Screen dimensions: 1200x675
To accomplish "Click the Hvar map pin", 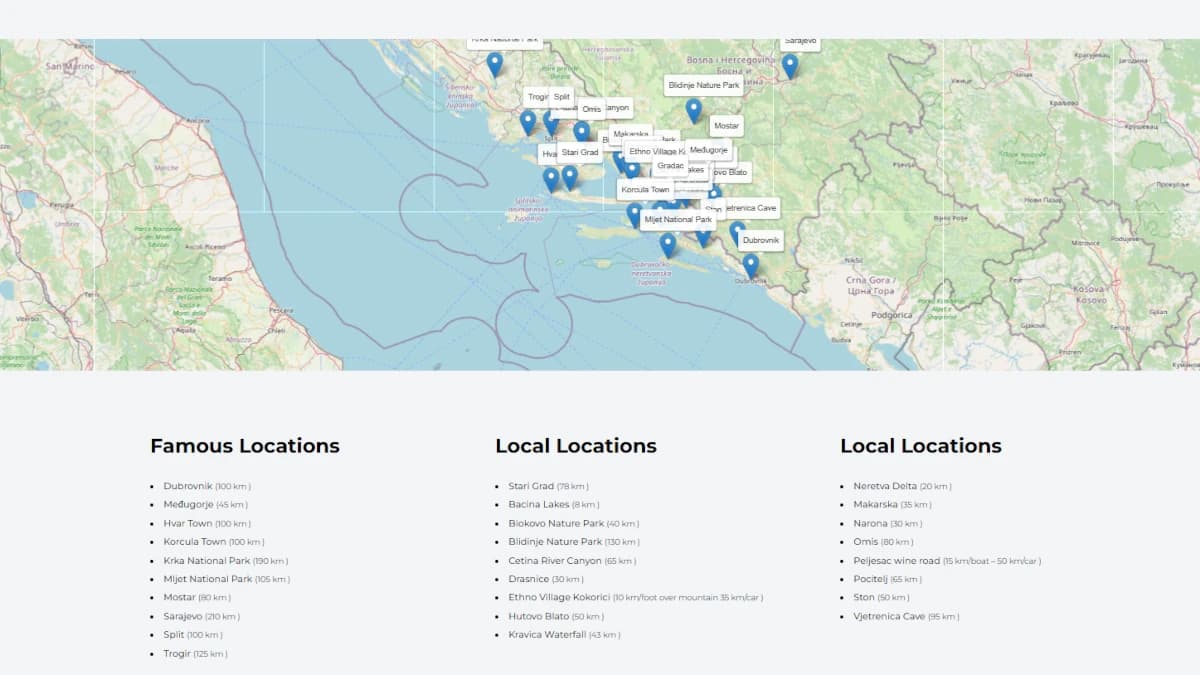I will tap(551, 180).
